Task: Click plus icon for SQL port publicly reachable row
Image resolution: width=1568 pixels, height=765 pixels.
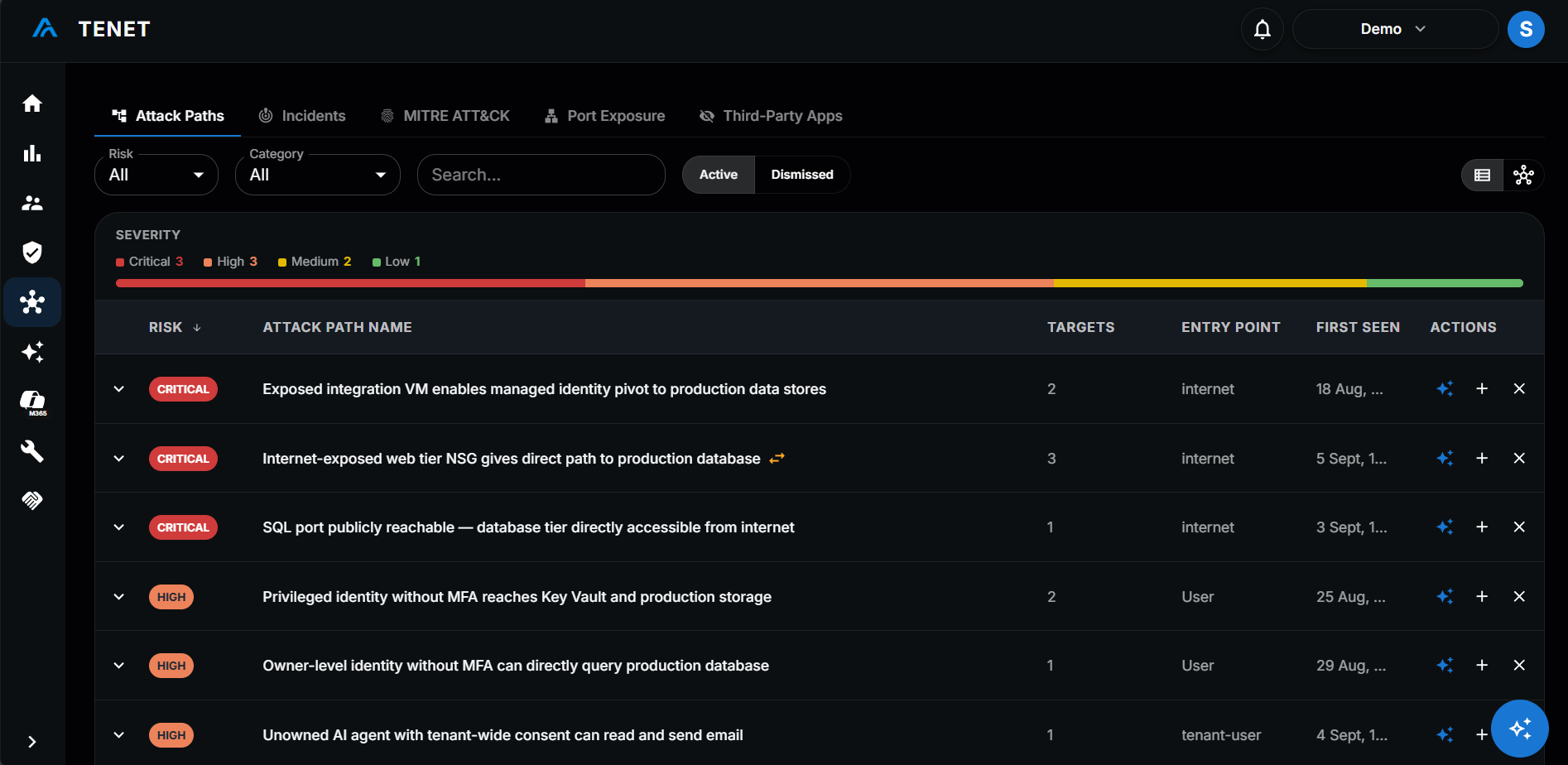Action: 1482,527
